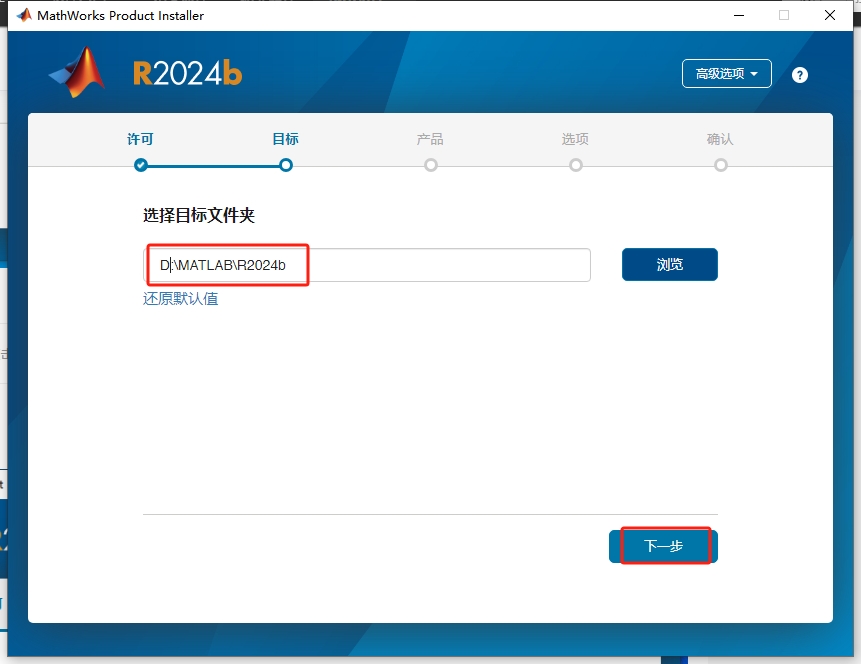The width and height of the screenshot is (861, 664).
Task: Click the 下一步 button to proceed
Action: pos(665,545)
